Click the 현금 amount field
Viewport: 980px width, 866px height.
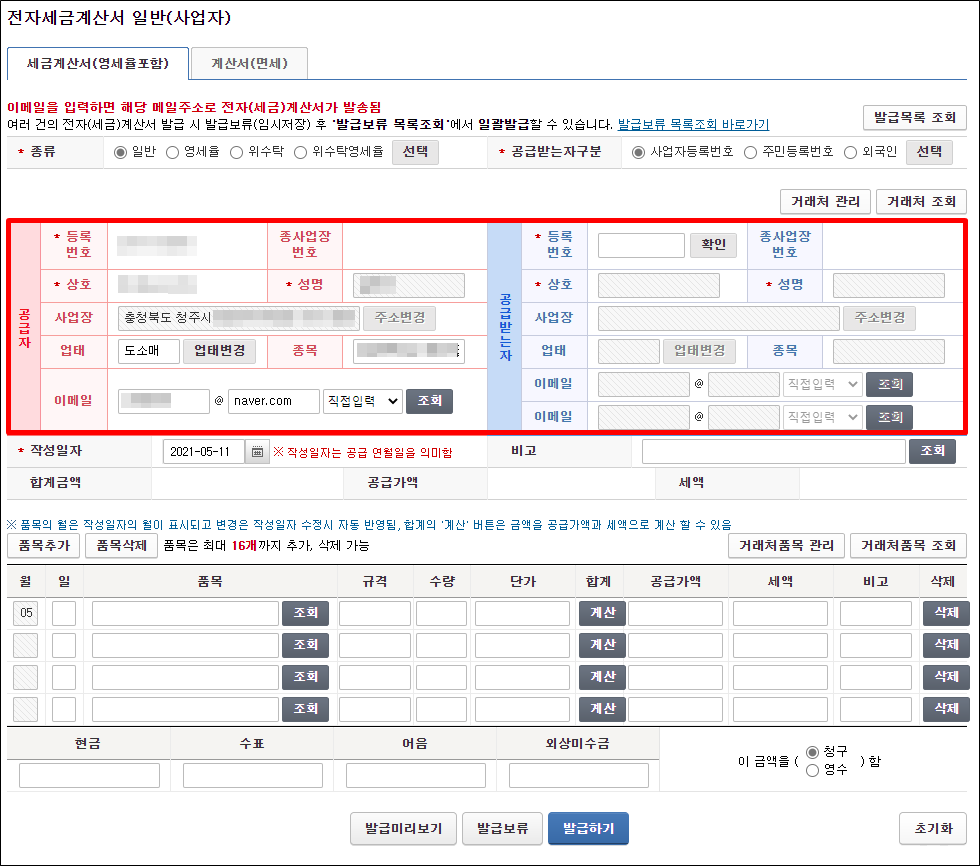tap(89, 775)
